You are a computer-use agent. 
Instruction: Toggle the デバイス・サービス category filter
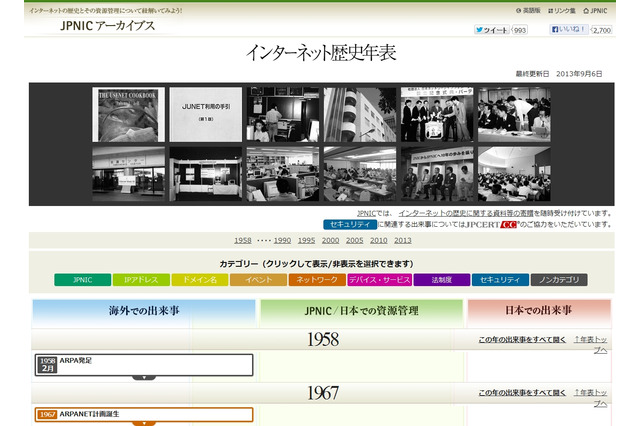380,280
